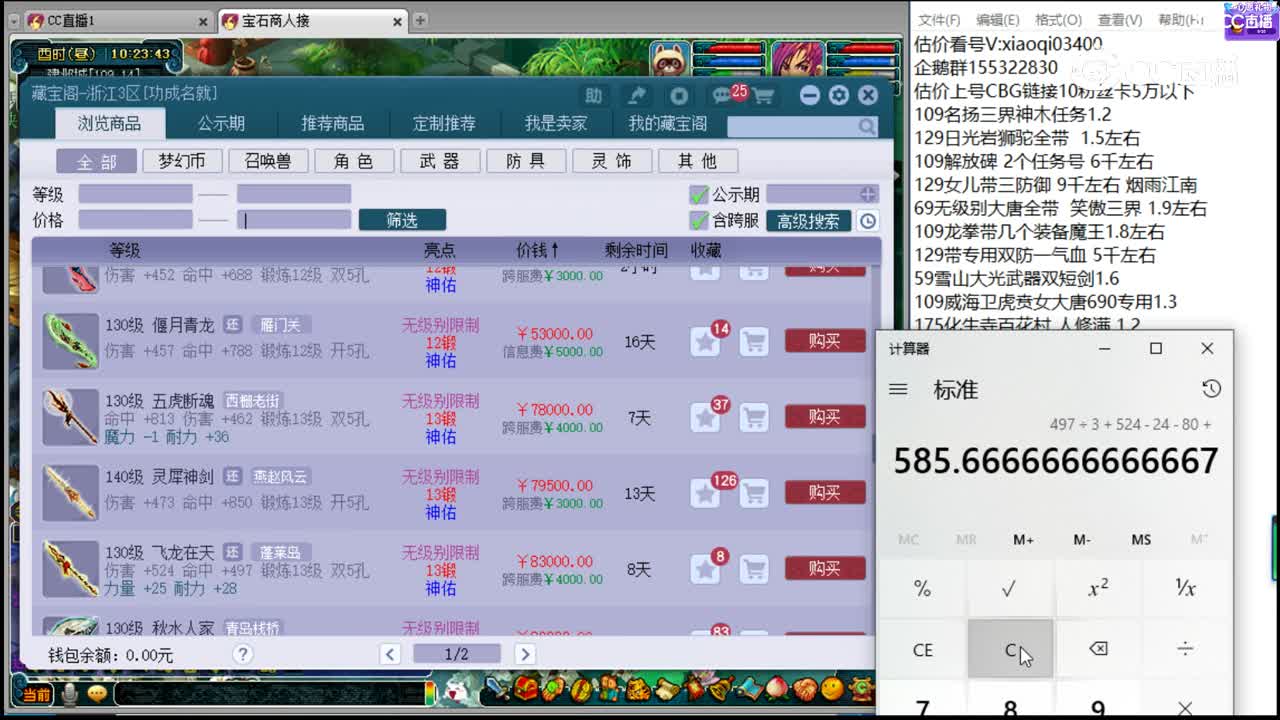Open 高级搜索 advanced search
The width and height of the screenshot is (1280, 720).
[809, 221]
